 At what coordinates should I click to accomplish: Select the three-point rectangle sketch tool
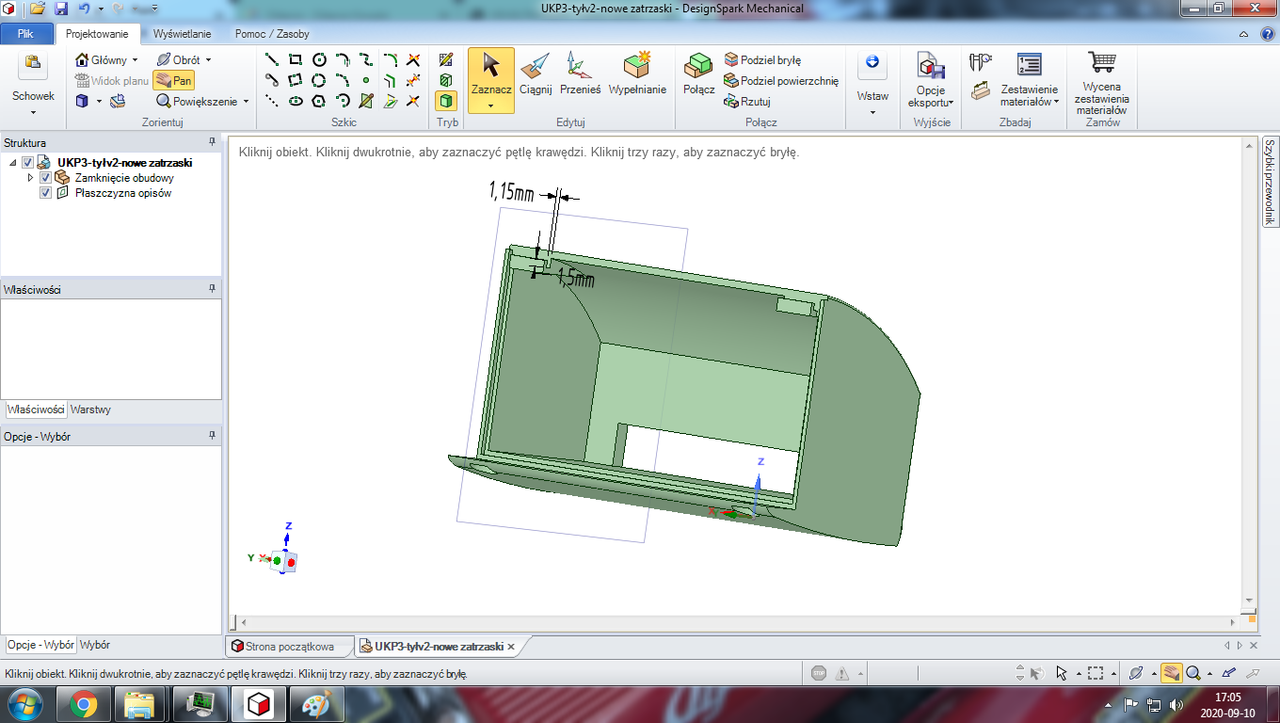point(295,80)
